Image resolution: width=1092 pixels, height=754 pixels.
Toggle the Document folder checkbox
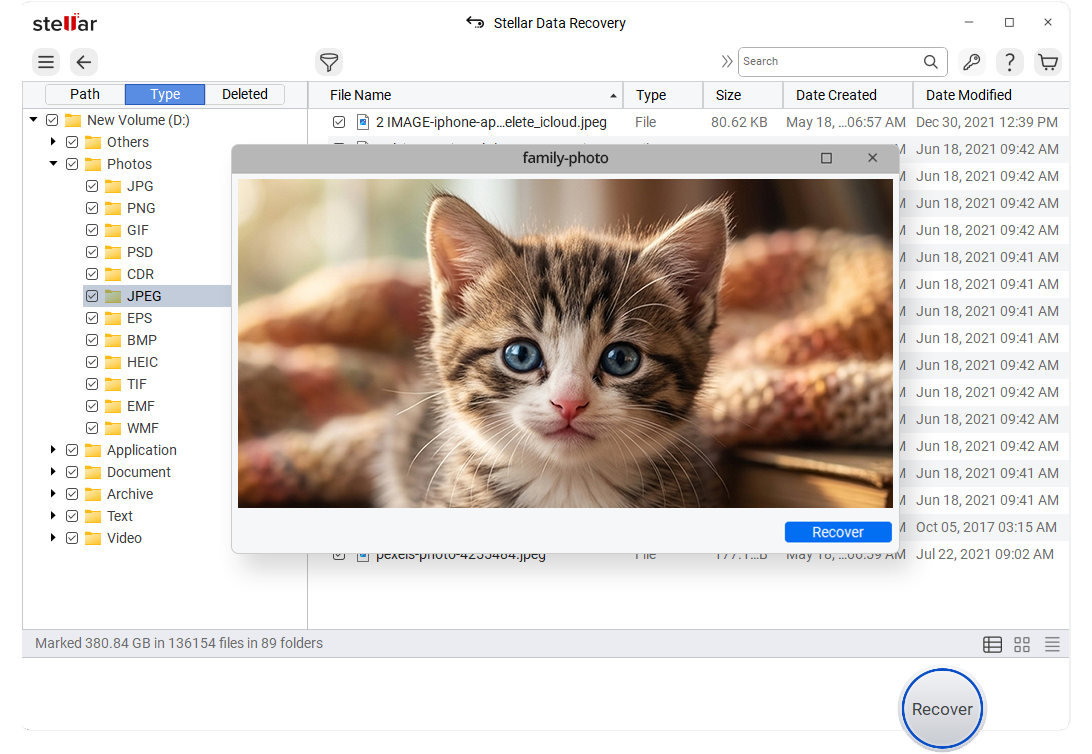pos(72,472)
